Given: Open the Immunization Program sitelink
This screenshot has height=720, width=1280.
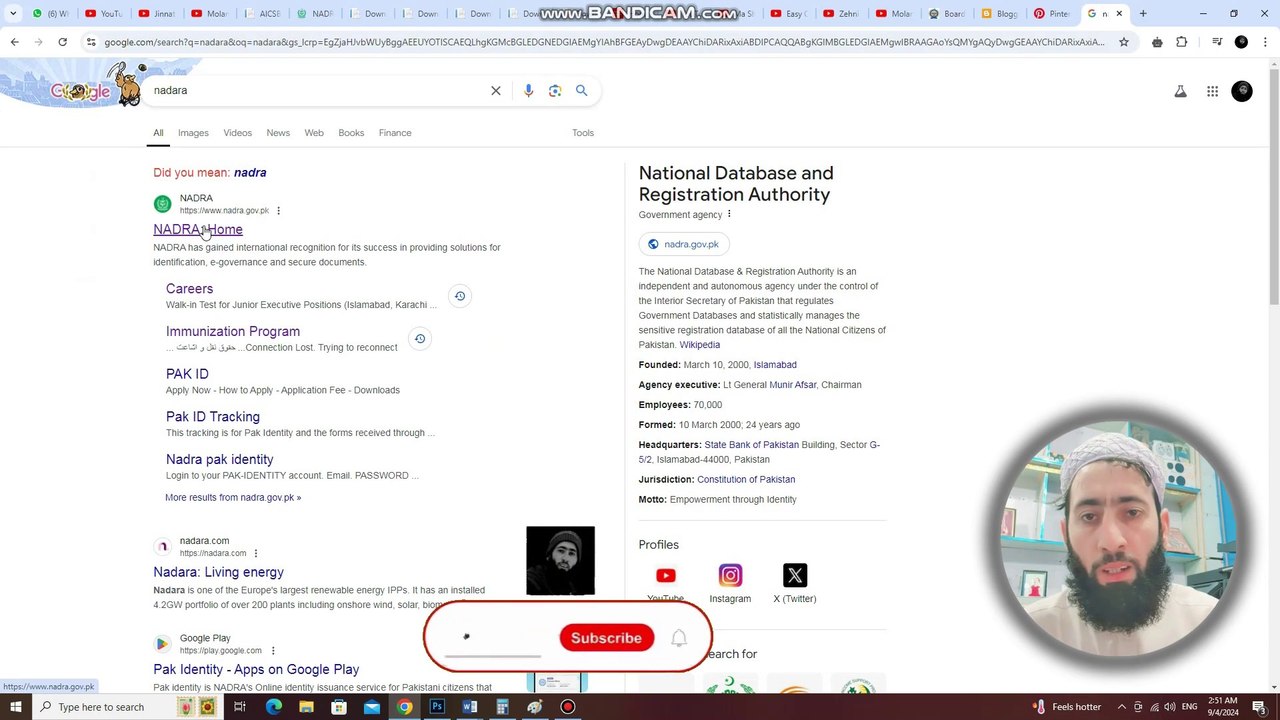Looking at the screenshot, I should (233, 332).
